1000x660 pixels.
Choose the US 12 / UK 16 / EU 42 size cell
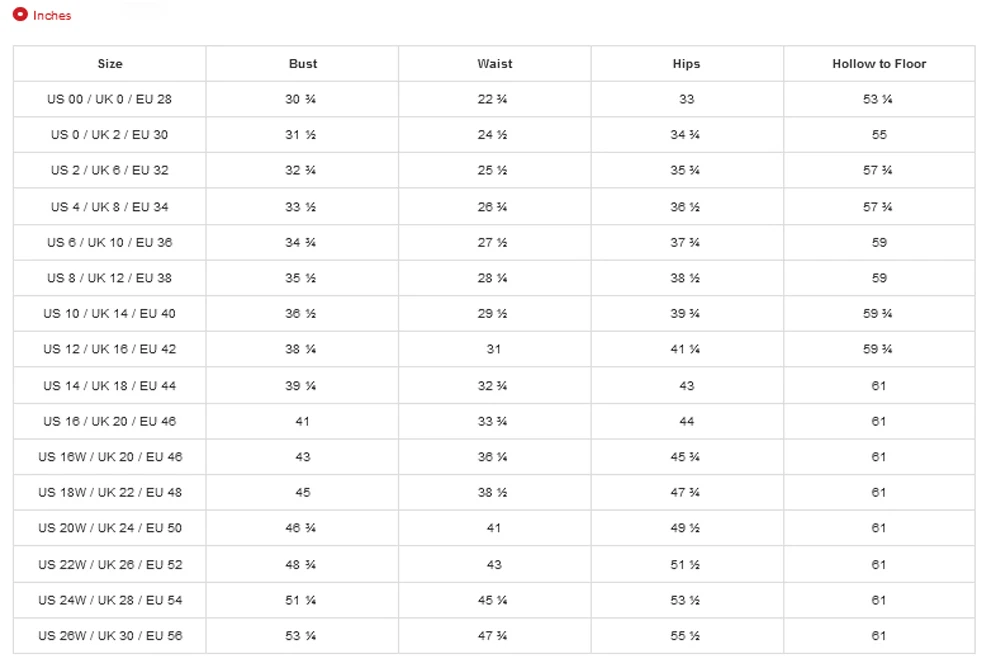coord(110,349)
